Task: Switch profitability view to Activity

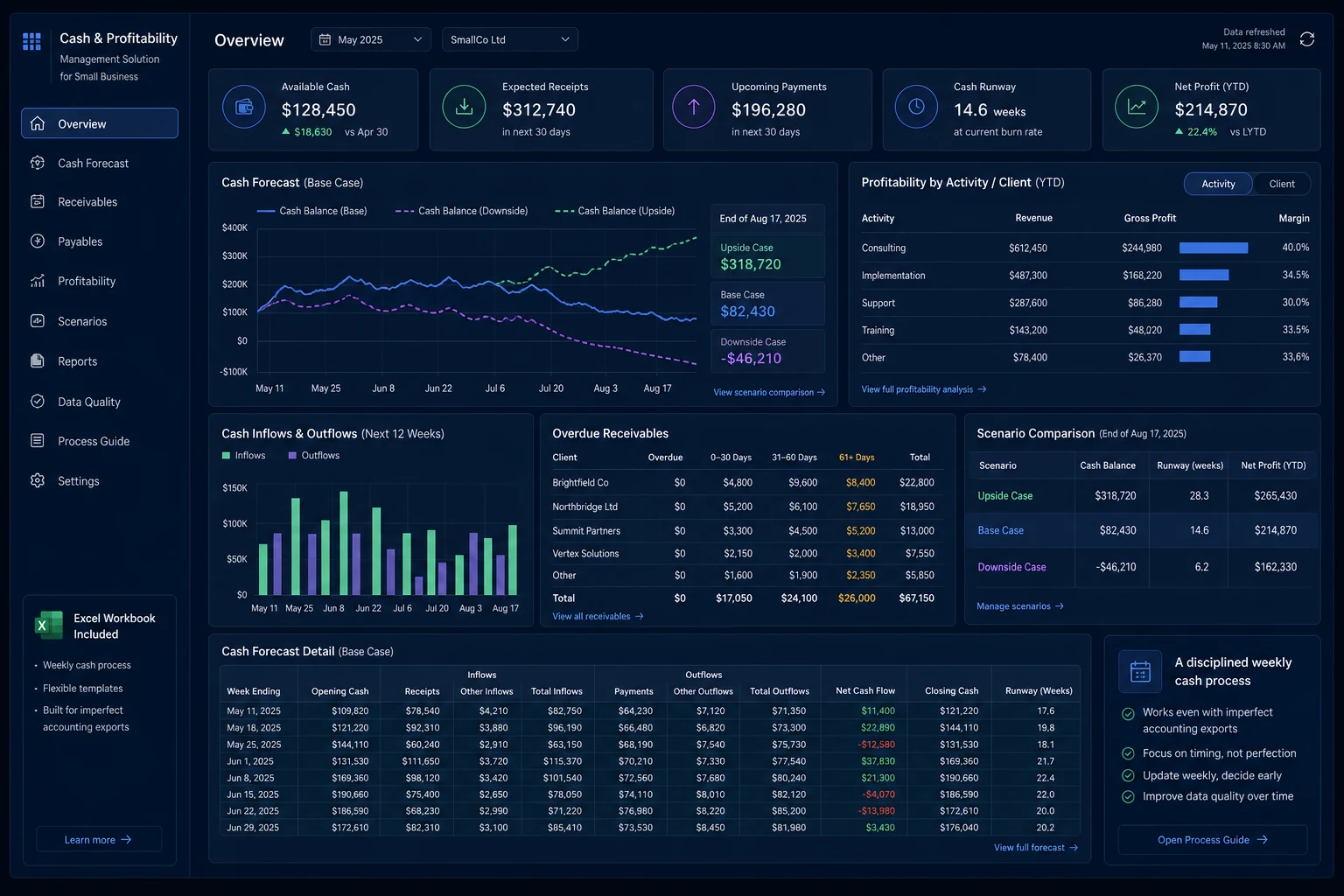Action: point(1218,184)
